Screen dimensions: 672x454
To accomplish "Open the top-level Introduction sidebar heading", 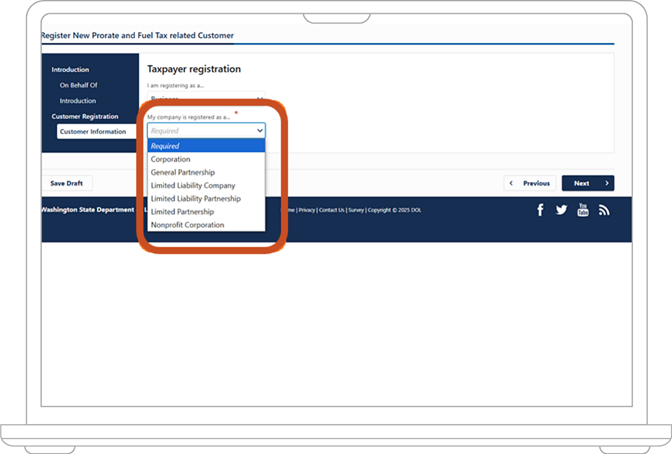I will (x=70, y=69).
